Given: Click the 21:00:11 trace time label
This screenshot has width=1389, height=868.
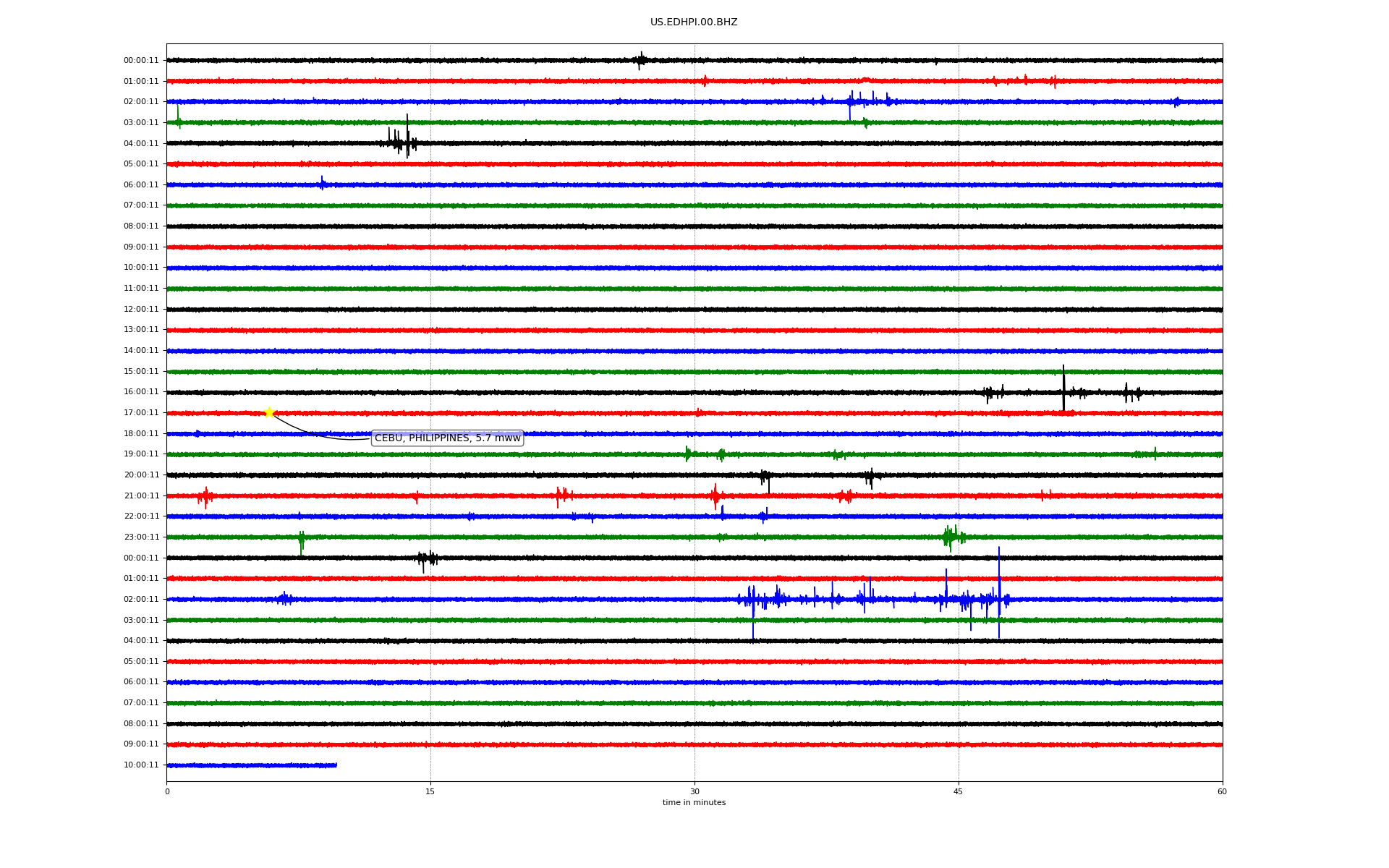Looking at the screenshot, I should pyautogui.click(x=141, y=496).
